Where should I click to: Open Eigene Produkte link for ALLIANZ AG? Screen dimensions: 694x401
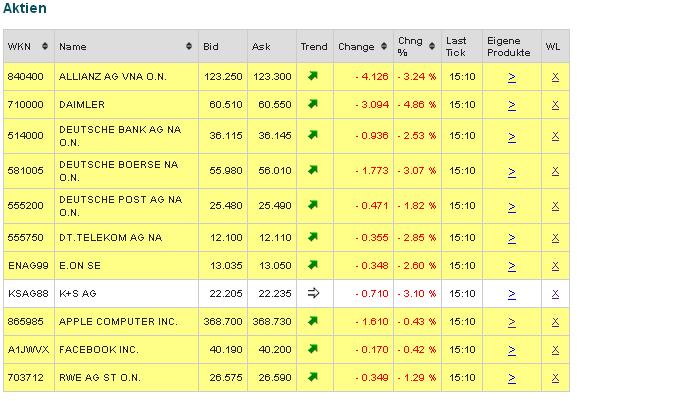click(x=511, y=76)
